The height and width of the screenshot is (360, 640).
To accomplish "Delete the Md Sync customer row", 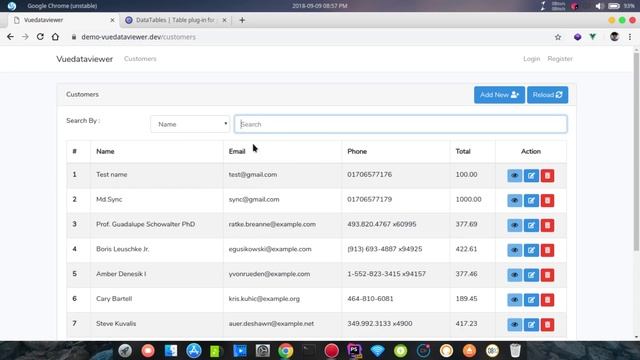I will click(547, 200).
